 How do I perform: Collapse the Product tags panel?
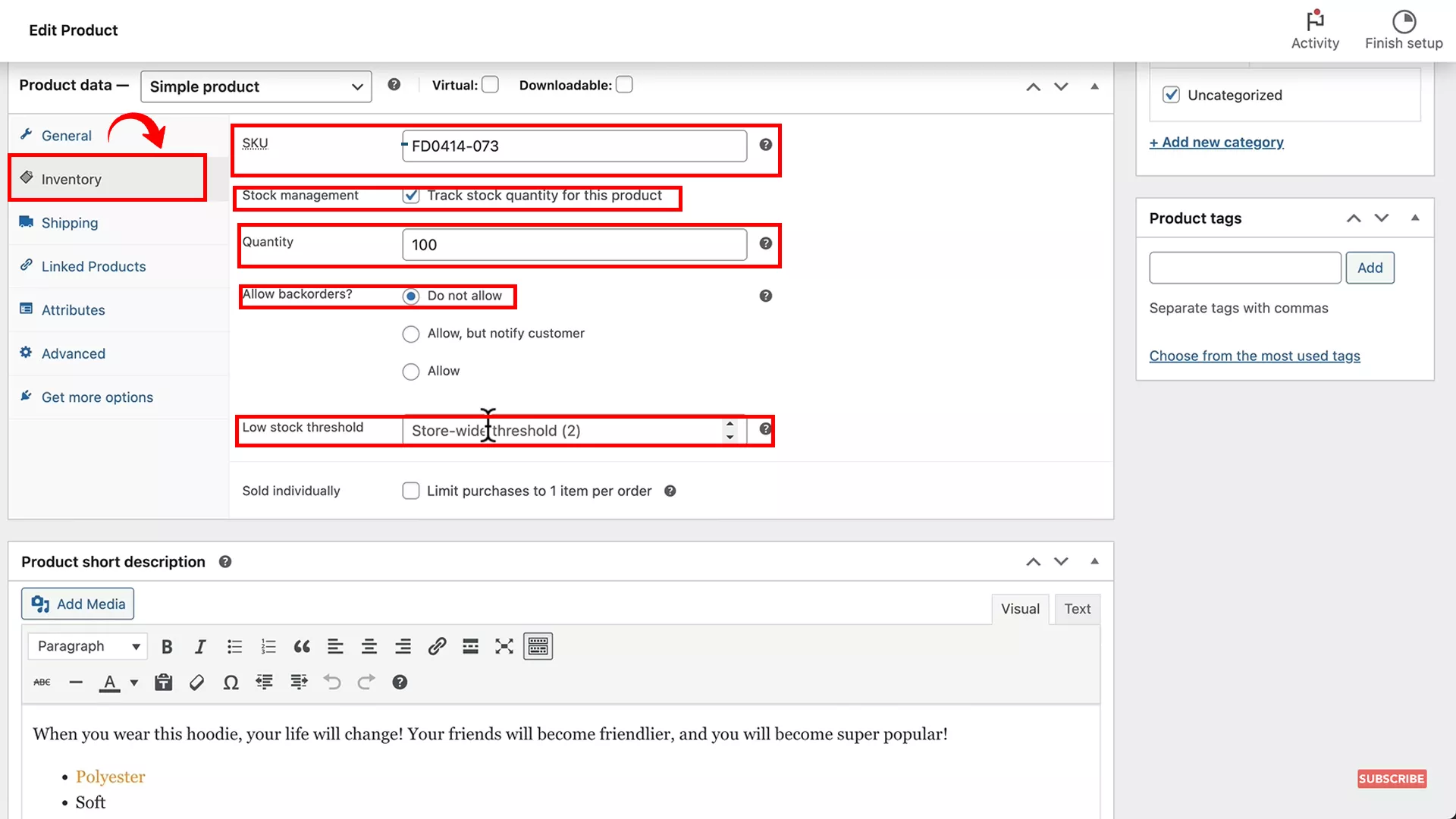1415,218
